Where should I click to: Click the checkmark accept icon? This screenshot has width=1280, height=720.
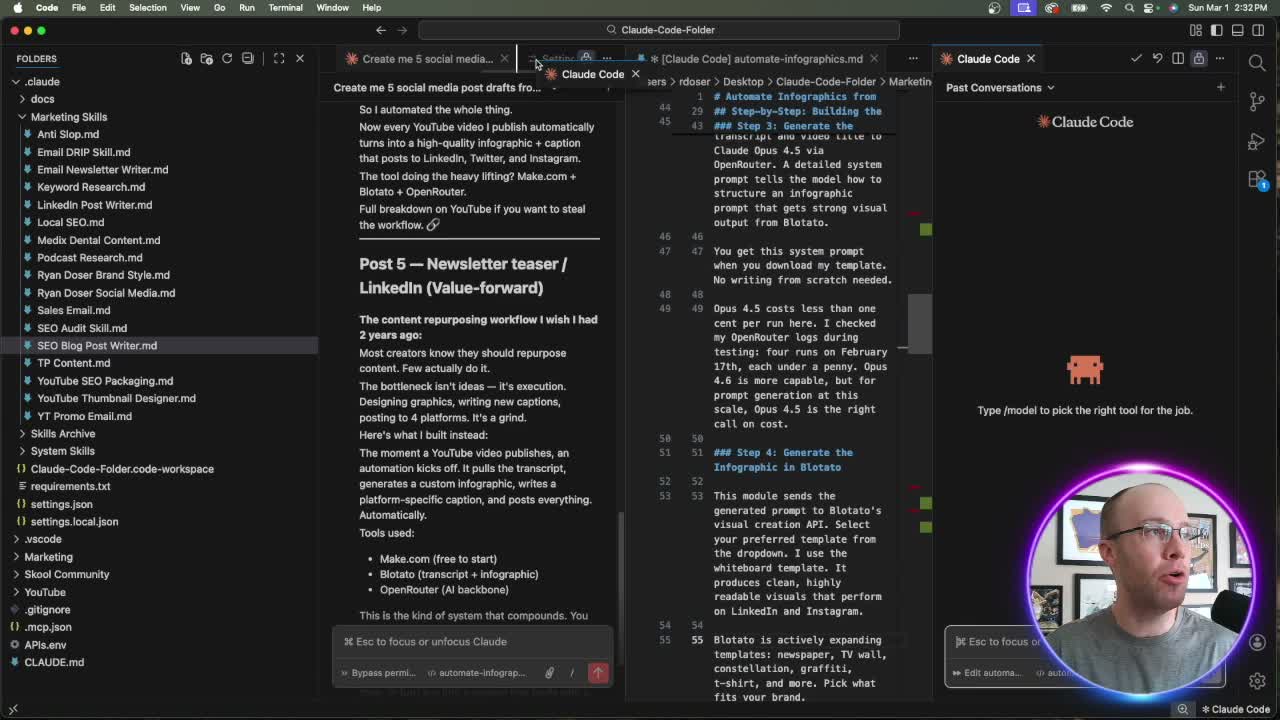1136,58
